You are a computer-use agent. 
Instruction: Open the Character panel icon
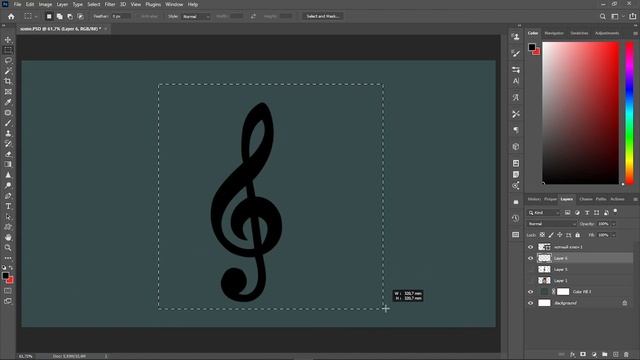[x=516, y=81]
